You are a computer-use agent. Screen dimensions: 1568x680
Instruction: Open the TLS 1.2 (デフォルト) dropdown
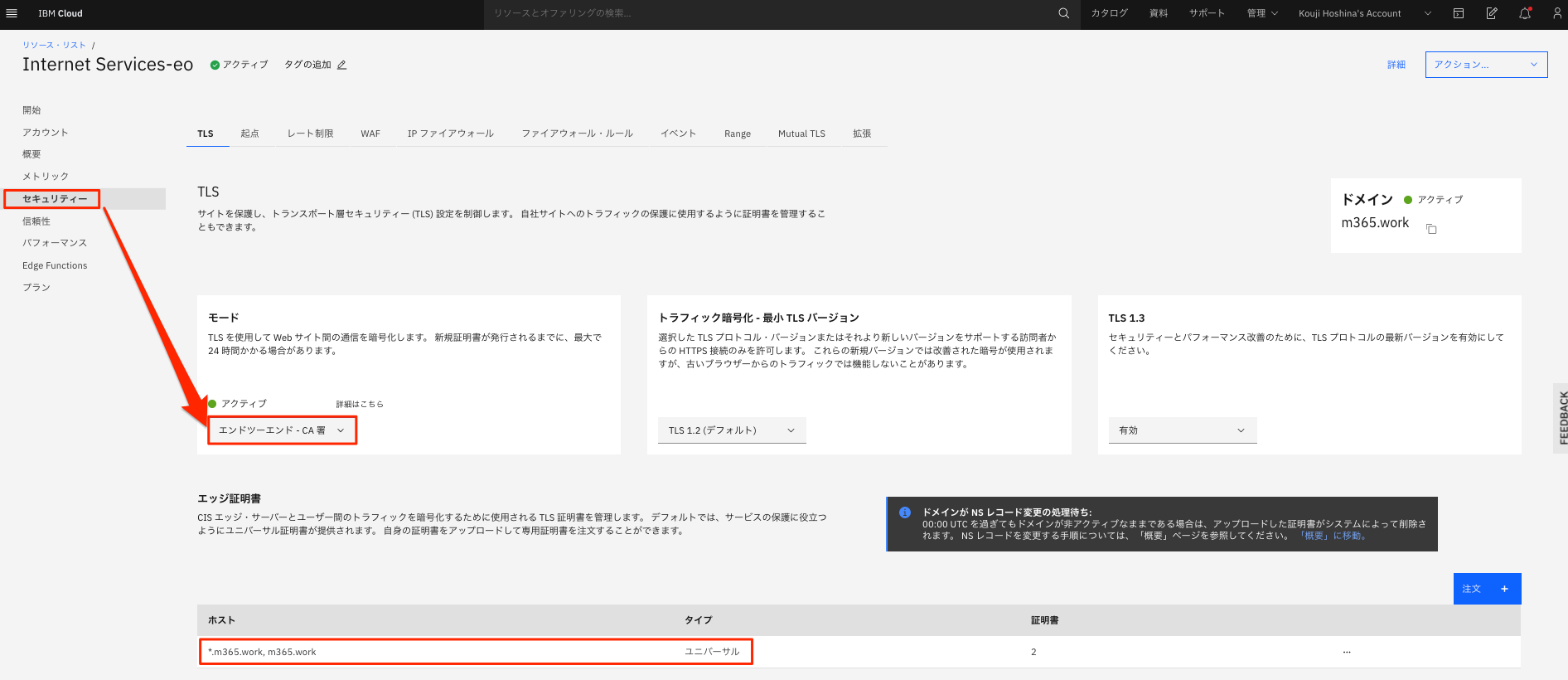click(732, 430)
